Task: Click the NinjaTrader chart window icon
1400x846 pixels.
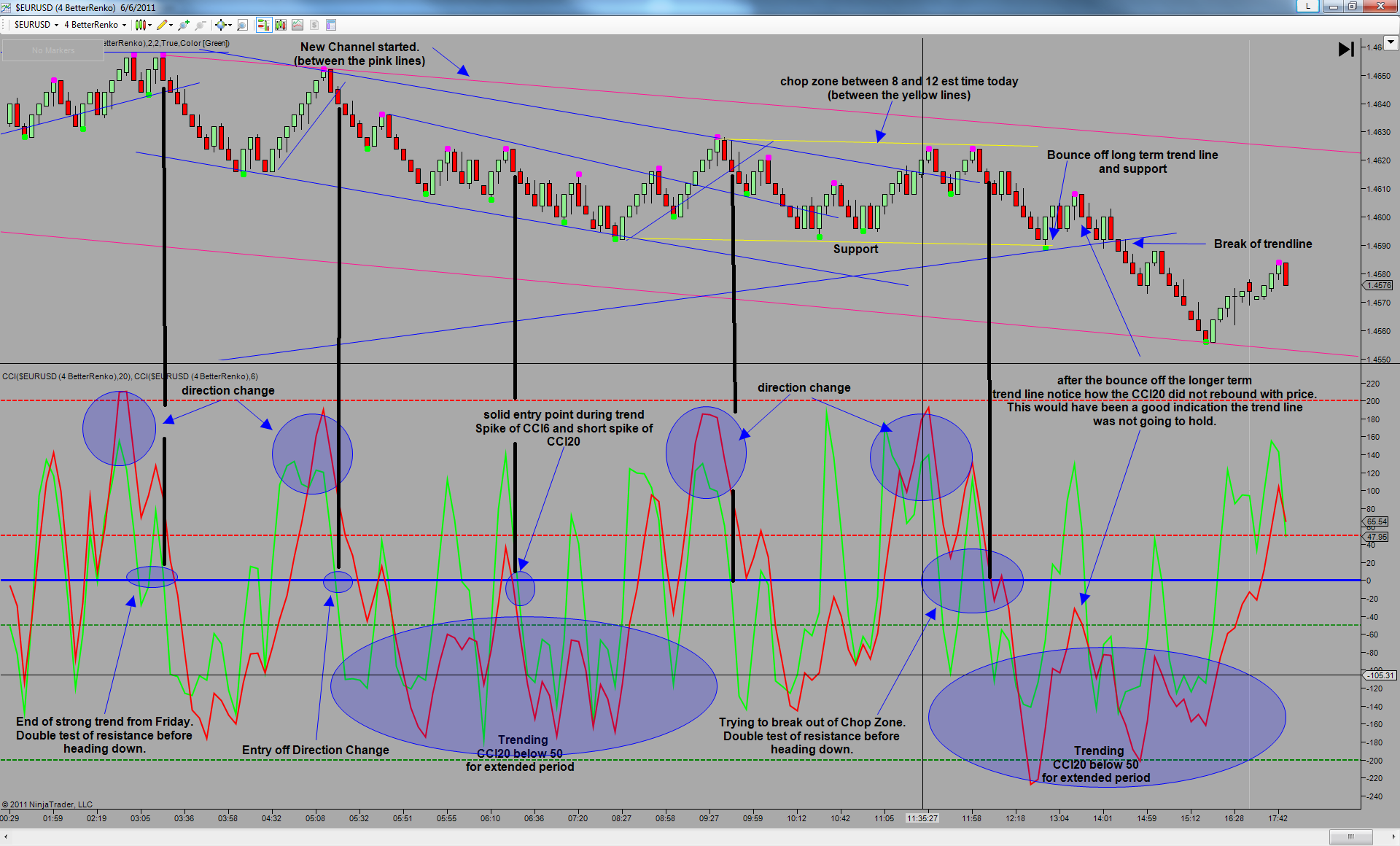Action: (7, 7)
